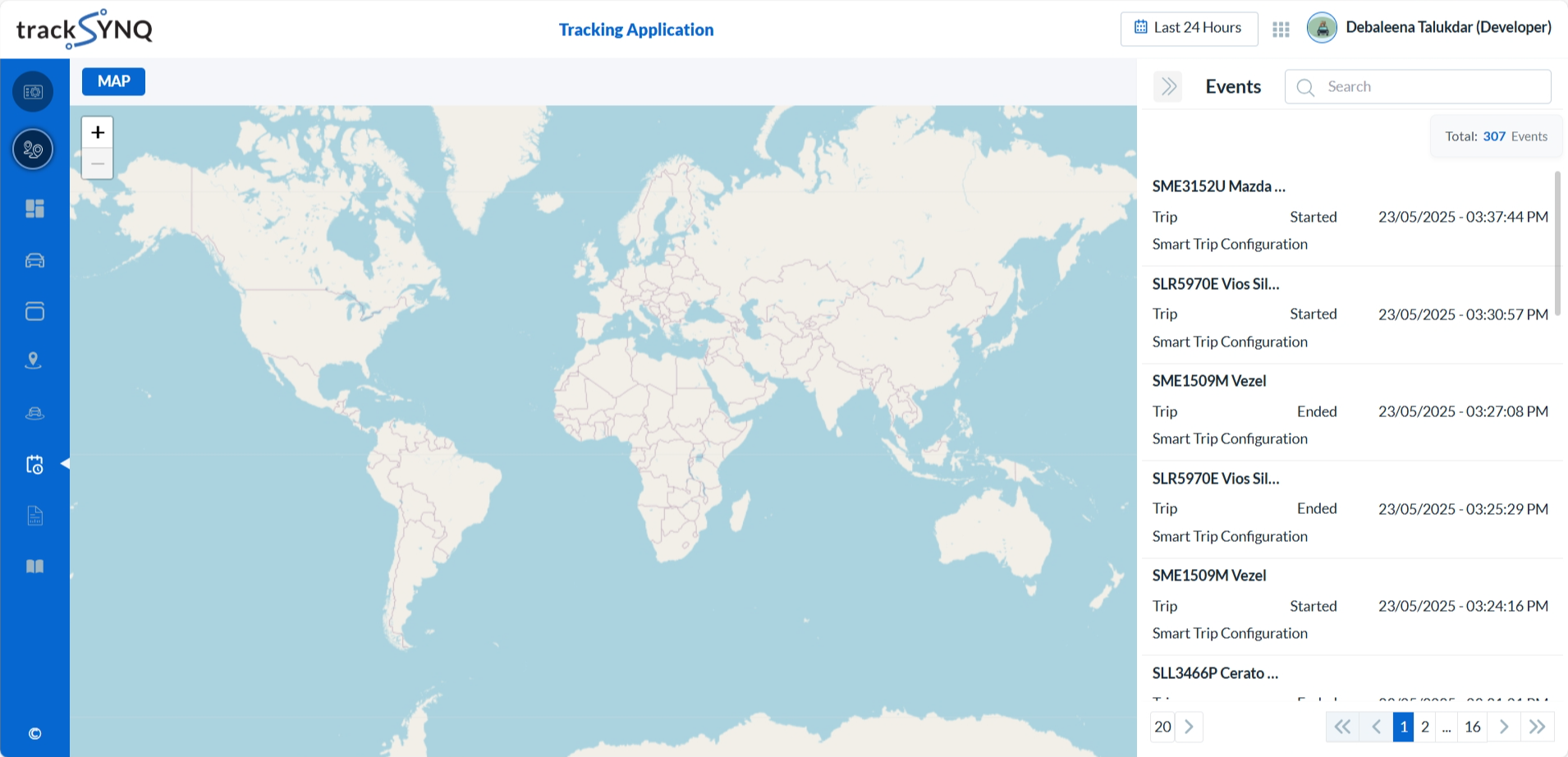Open the page size selector showing 20
The image size is (1568, 757).
pos(1162,727)
